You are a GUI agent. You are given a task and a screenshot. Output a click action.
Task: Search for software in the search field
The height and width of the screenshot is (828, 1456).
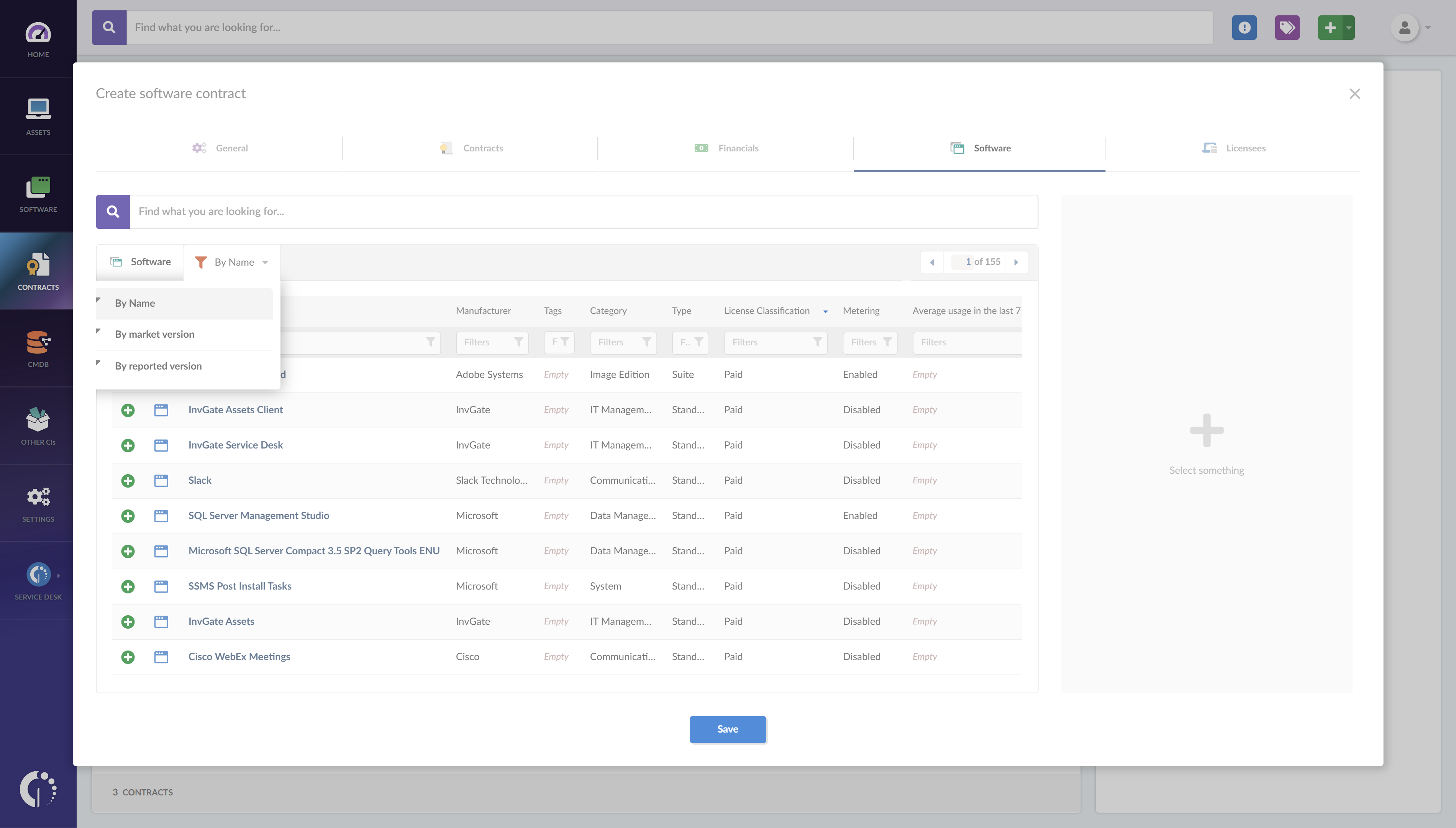[x=583, y=211]
